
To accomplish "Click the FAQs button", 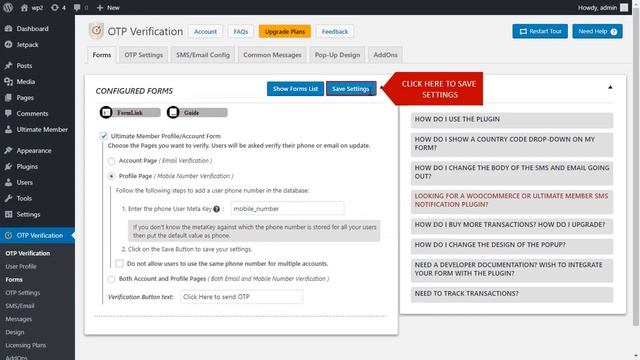I will 240,31.
